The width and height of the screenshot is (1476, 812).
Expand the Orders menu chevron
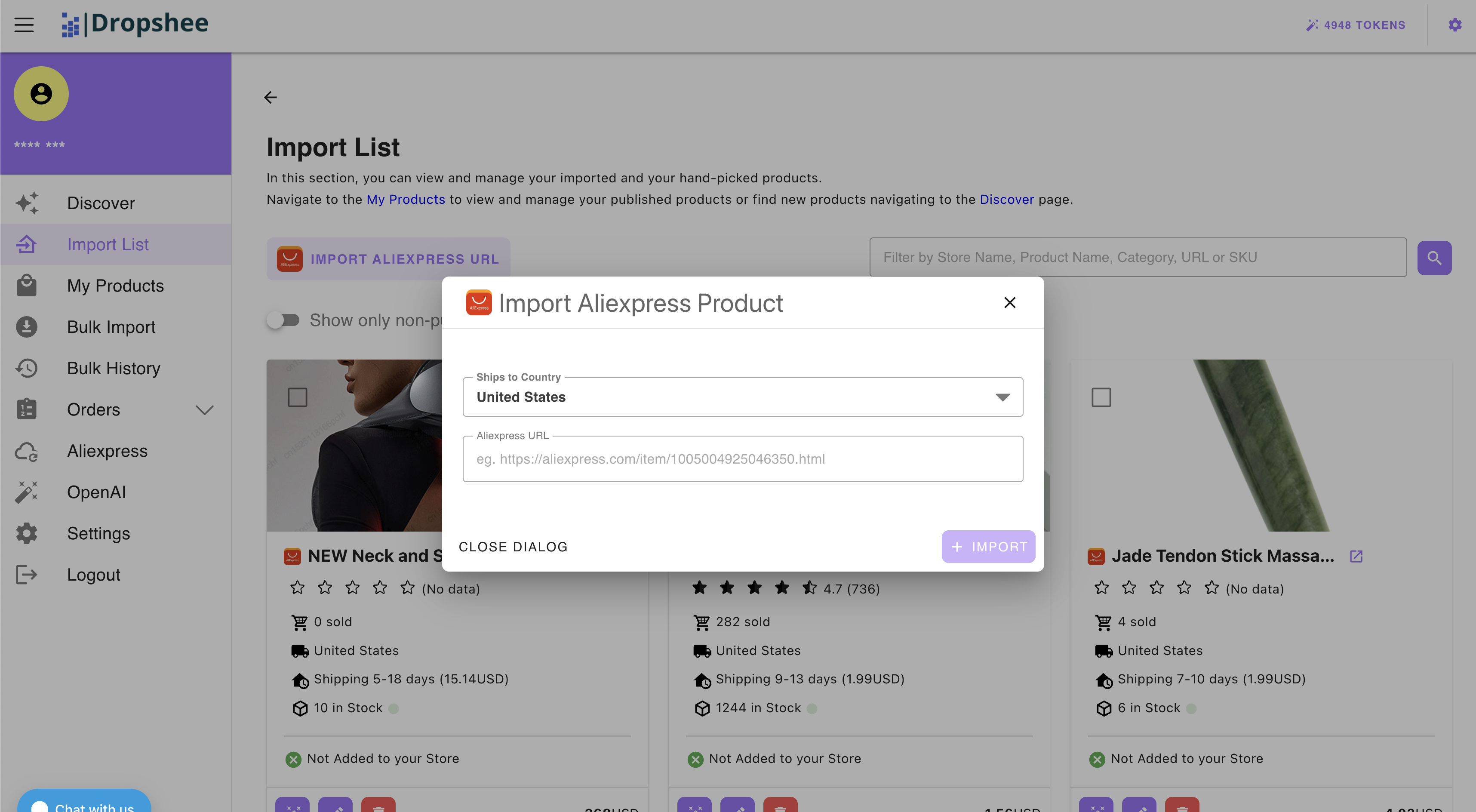(x=205, y=410)
